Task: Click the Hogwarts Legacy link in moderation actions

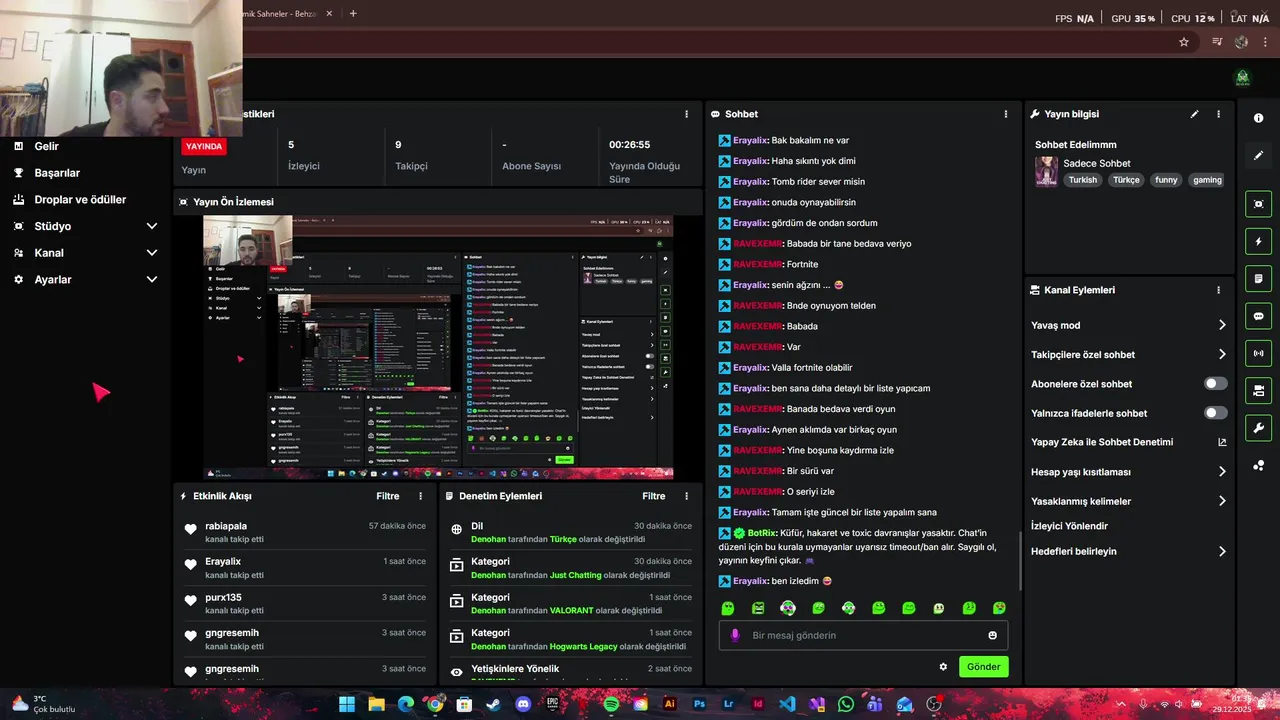Action: click(x=584, y=647)
